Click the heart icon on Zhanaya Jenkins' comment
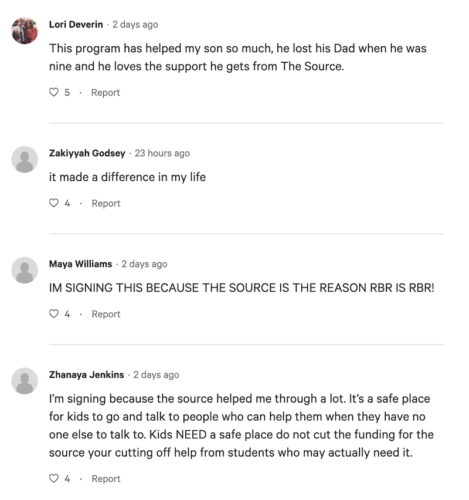The width and height of the screenshot is (469, 500). [54, 478]
